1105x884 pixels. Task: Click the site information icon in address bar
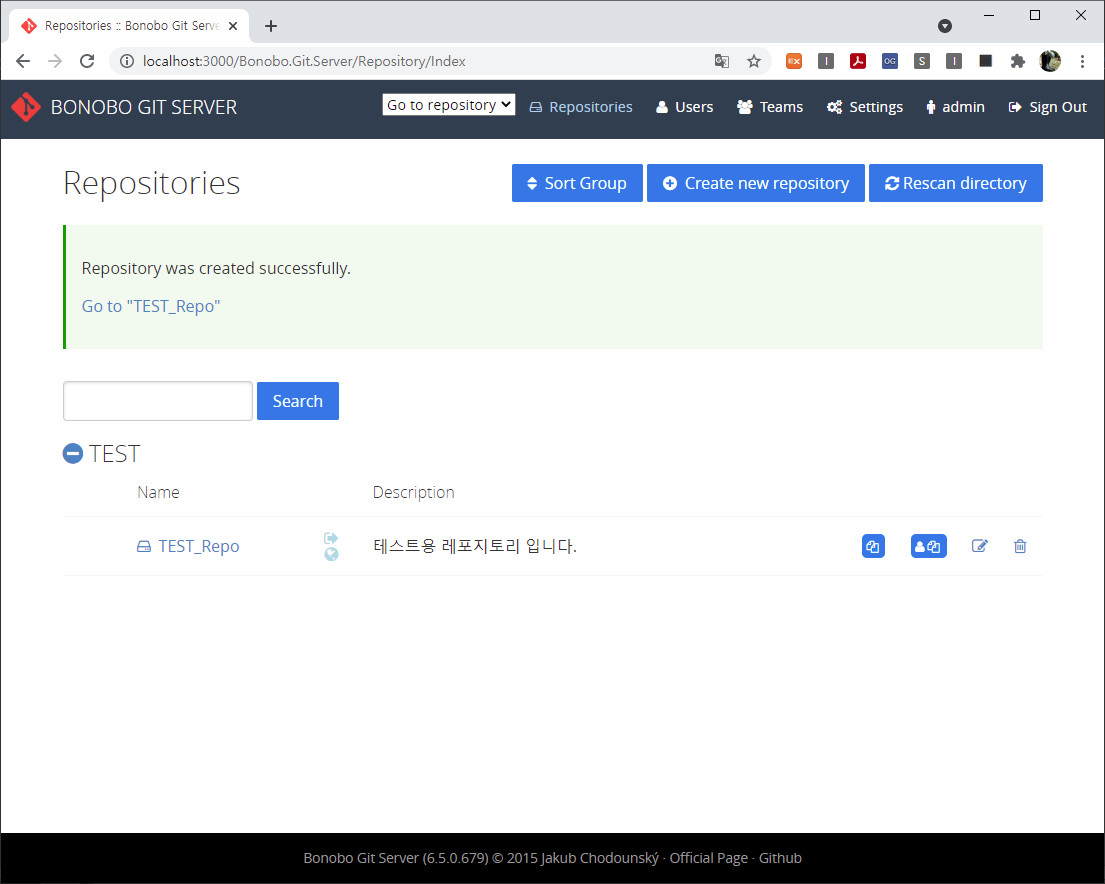pos(127,61)
